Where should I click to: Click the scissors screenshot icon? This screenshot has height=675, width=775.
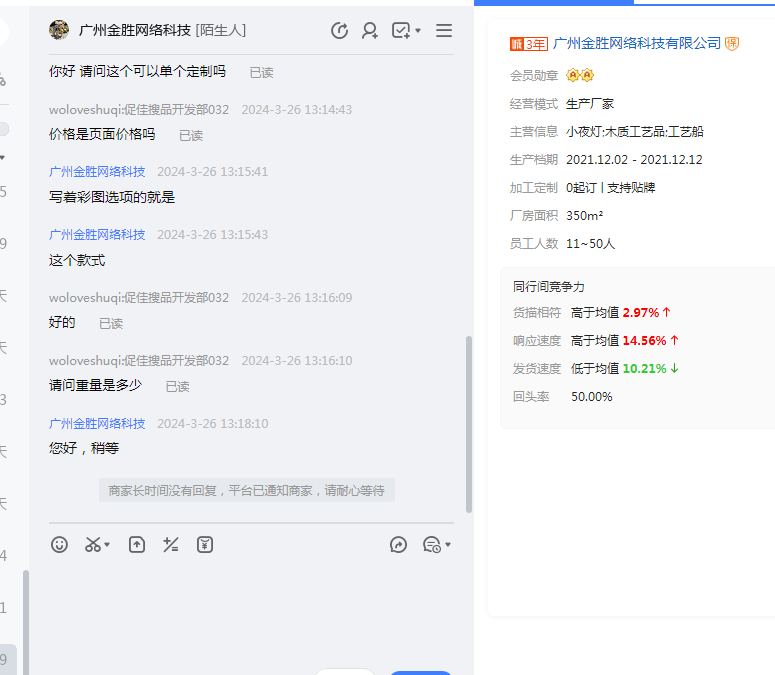click(92, 545)
